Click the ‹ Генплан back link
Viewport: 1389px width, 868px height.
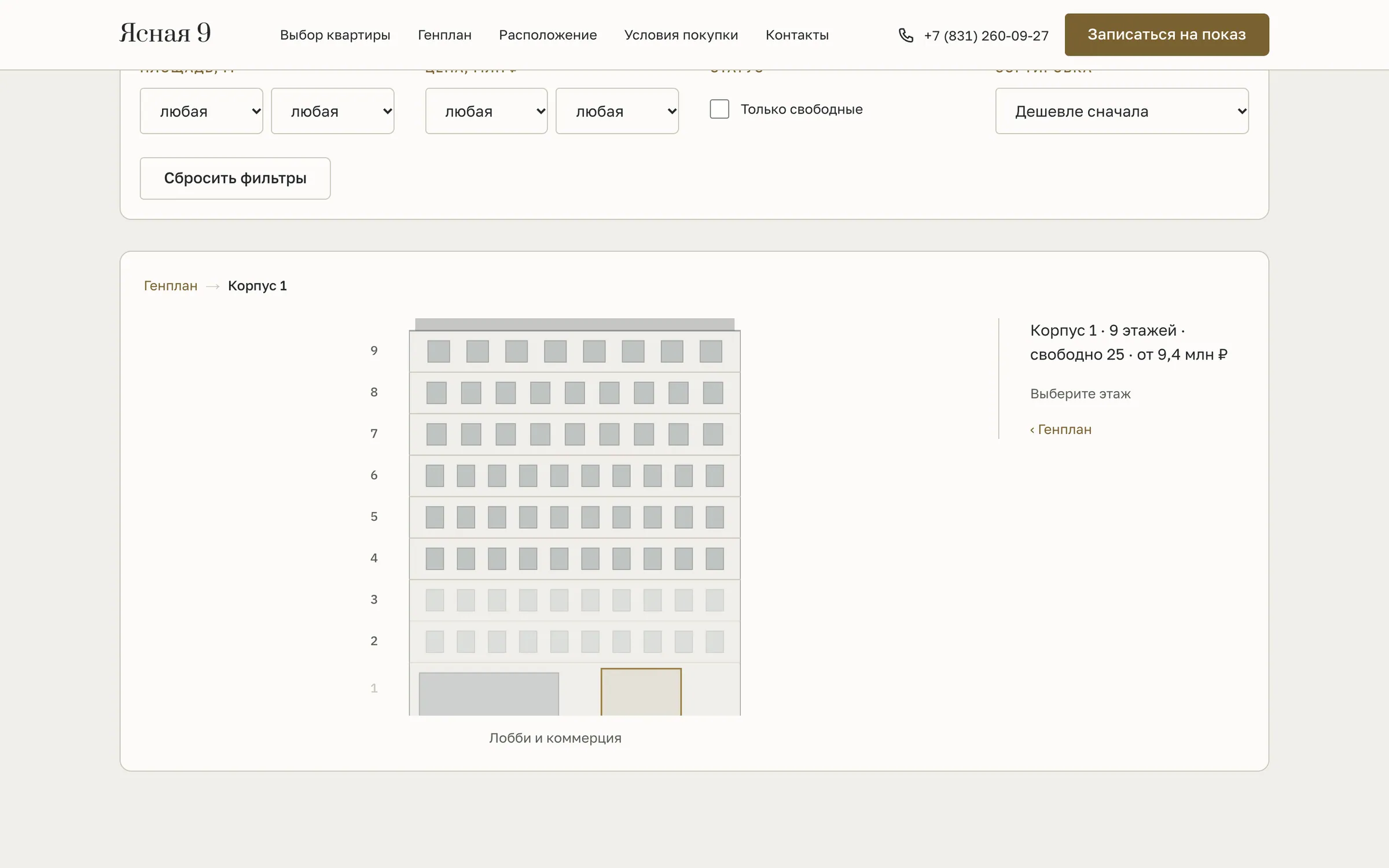point(1061,429)
